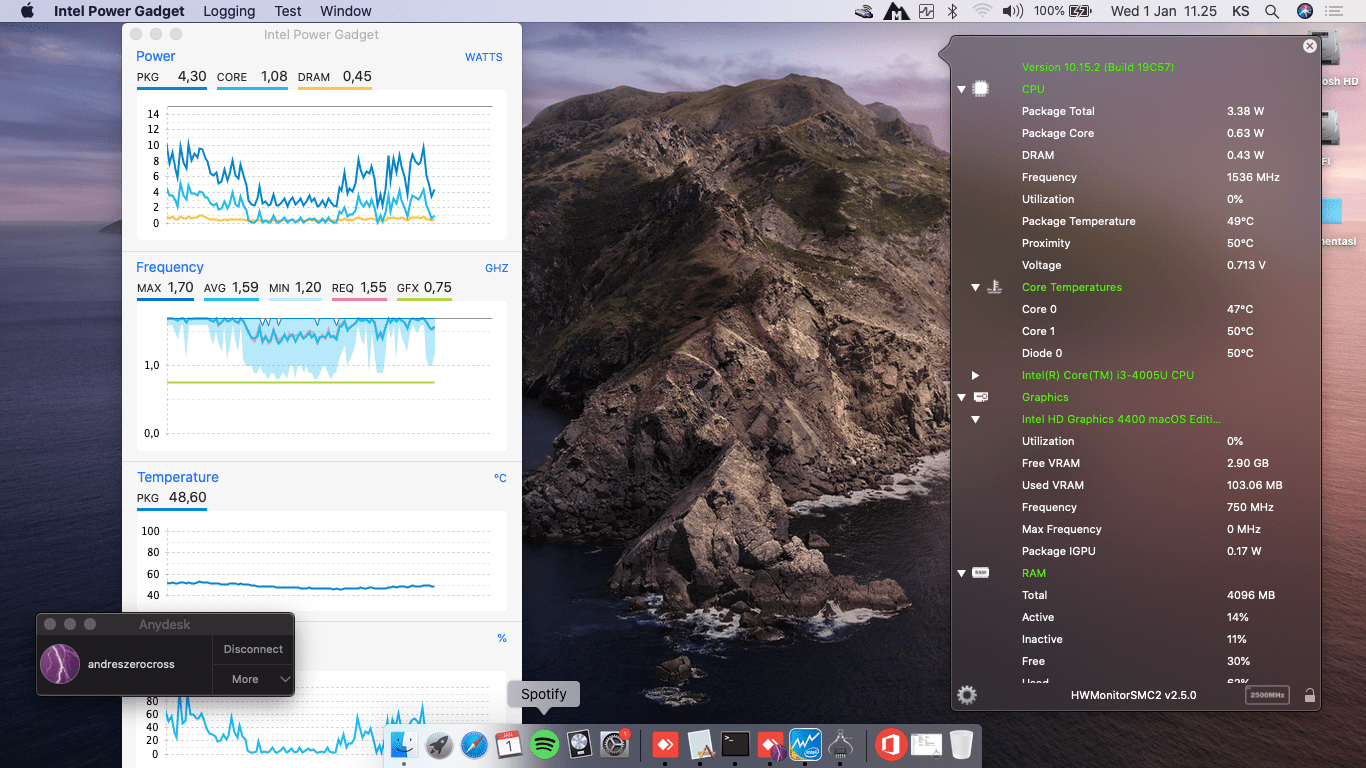Screen dimensions: 1366x768
Task: Open Safari compass icon in Dock
Action: tap(474, 744)
